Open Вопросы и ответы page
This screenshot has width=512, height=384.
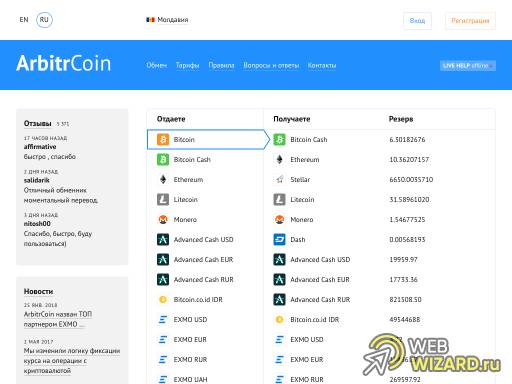pos(271,65)
